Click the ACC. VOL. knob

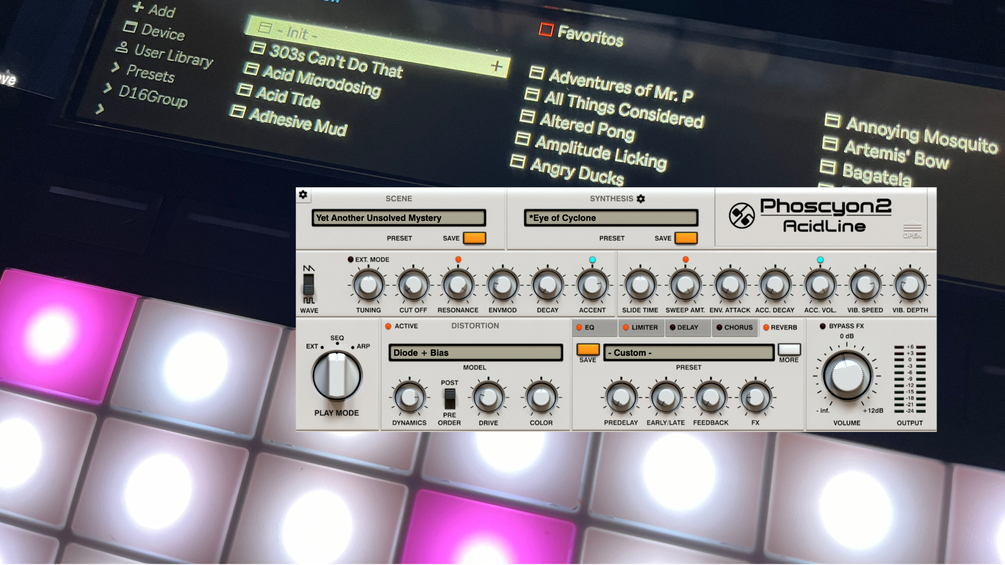pos(820,285)
